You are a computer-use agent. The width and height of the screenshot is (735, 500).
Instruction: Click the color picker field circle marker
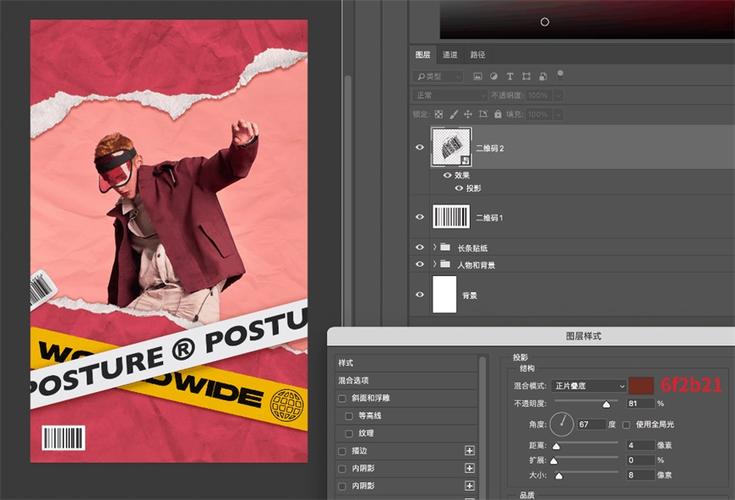[545, 22]
